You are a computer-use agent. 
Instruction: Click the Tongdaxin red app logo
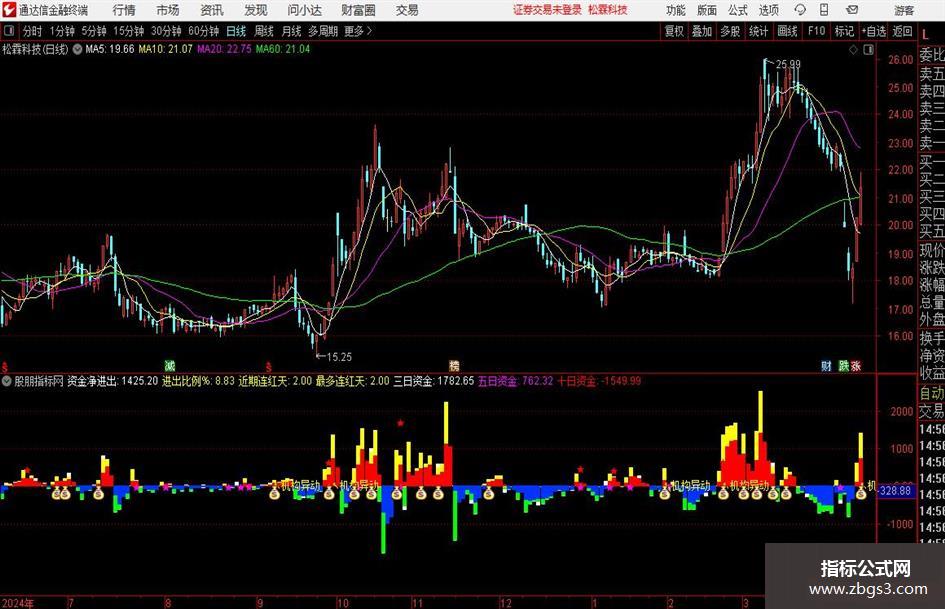coord(9,10)
